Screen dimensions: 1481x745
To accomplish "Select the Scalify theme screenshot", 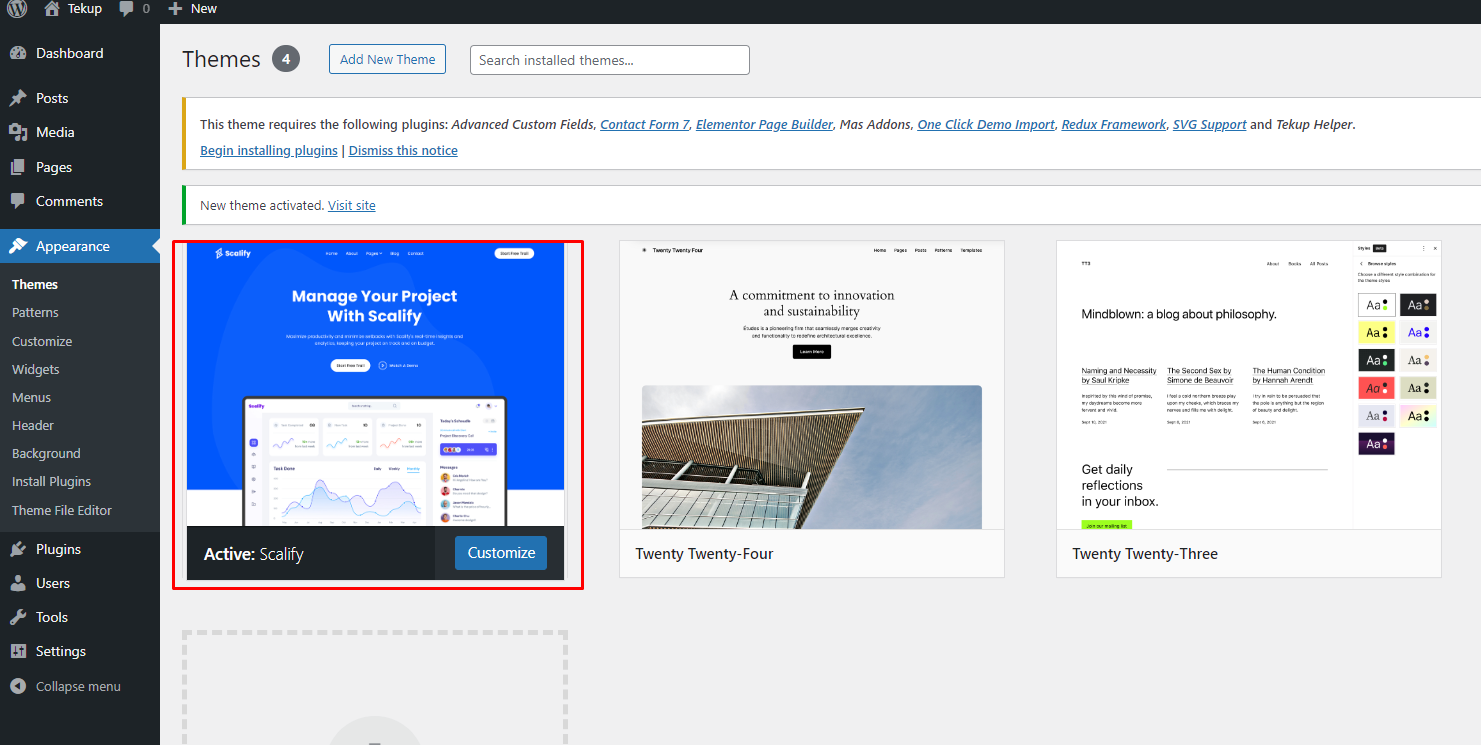I will click(376, 383).
